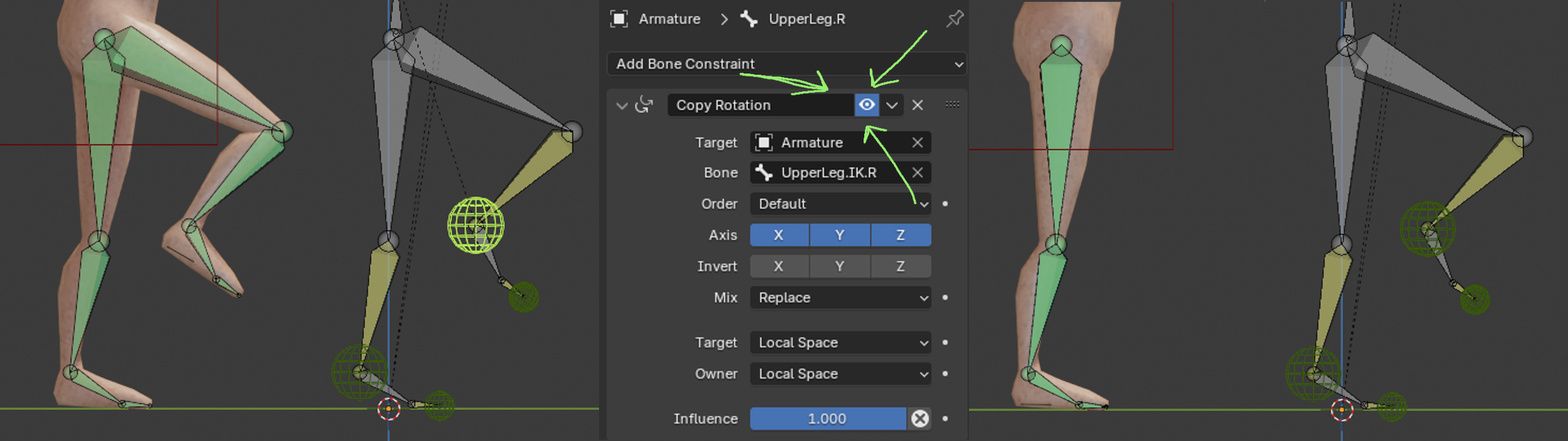Open the constraint extras menu chevron

[892, 105]
